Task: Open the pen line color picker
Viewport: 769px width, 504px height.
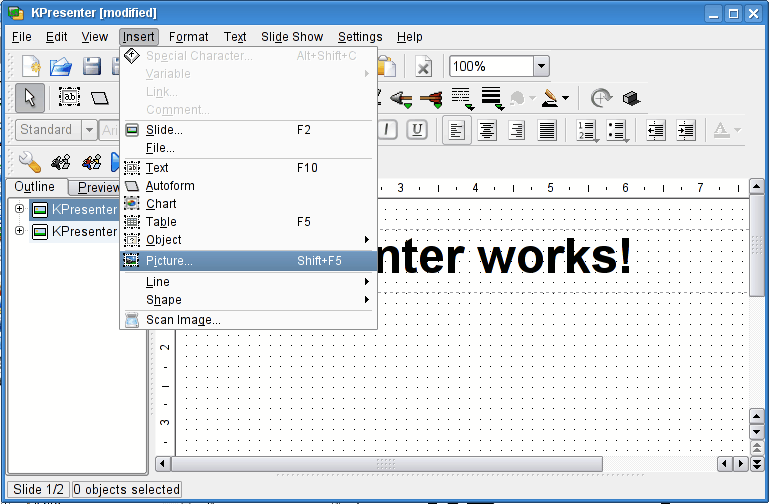Action: [x=555, y=98]
